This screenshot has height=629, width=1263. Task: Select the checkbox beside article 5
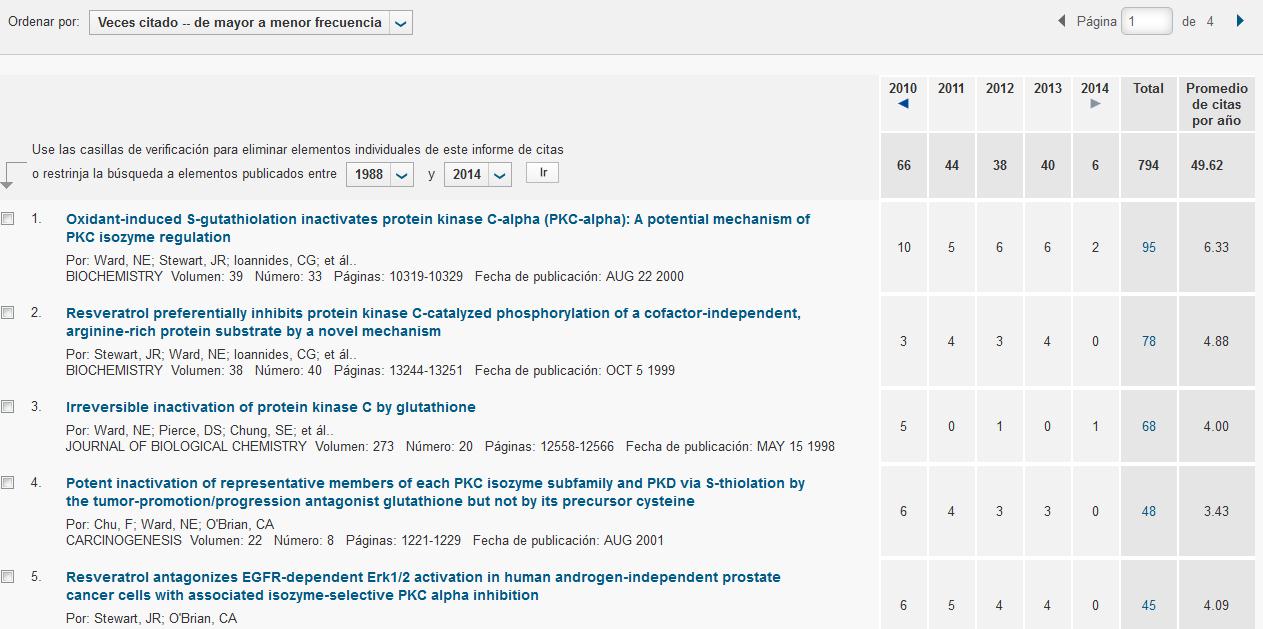click(x=8, y=577)
